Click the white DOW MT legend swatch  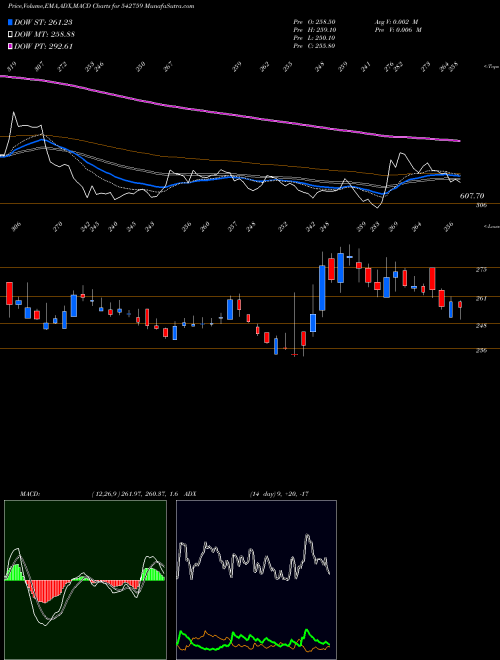tap(10, 34)
